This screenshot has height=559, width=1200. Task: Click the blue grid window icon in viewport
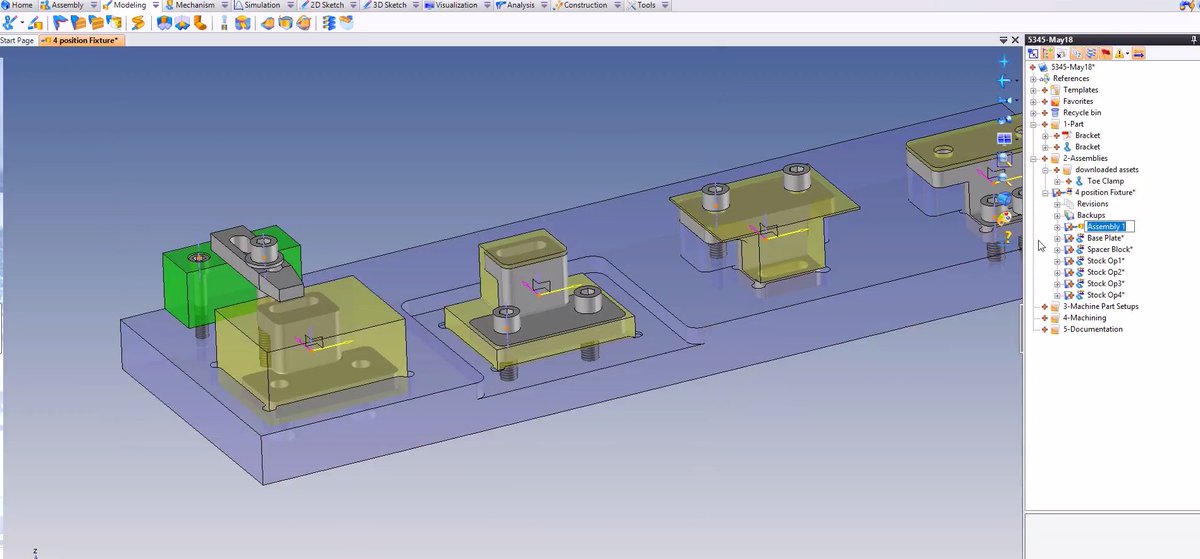click(1004, 139)
